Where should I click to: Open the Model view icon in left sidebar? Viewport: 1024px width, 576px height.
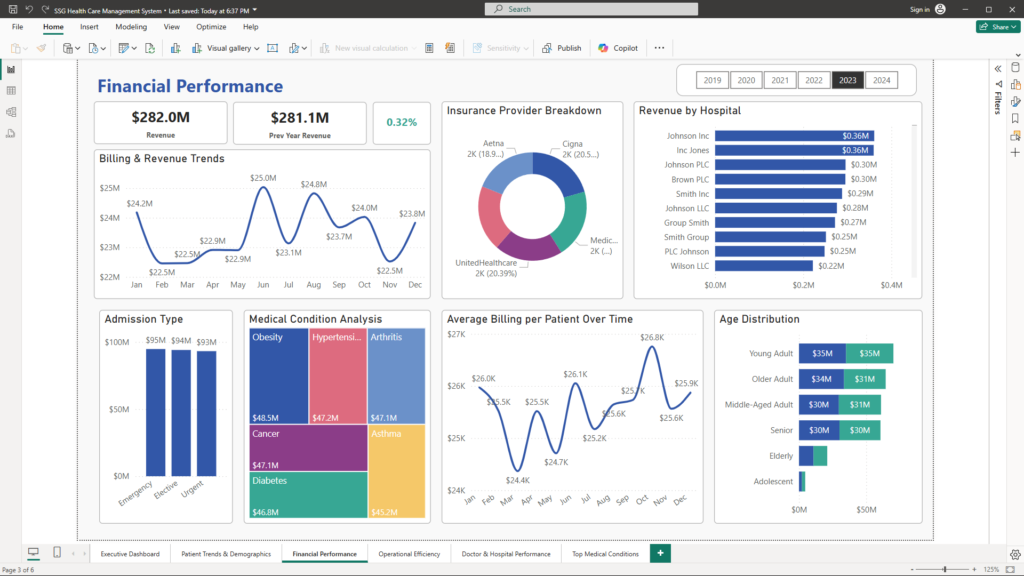(x=11, y=112)
